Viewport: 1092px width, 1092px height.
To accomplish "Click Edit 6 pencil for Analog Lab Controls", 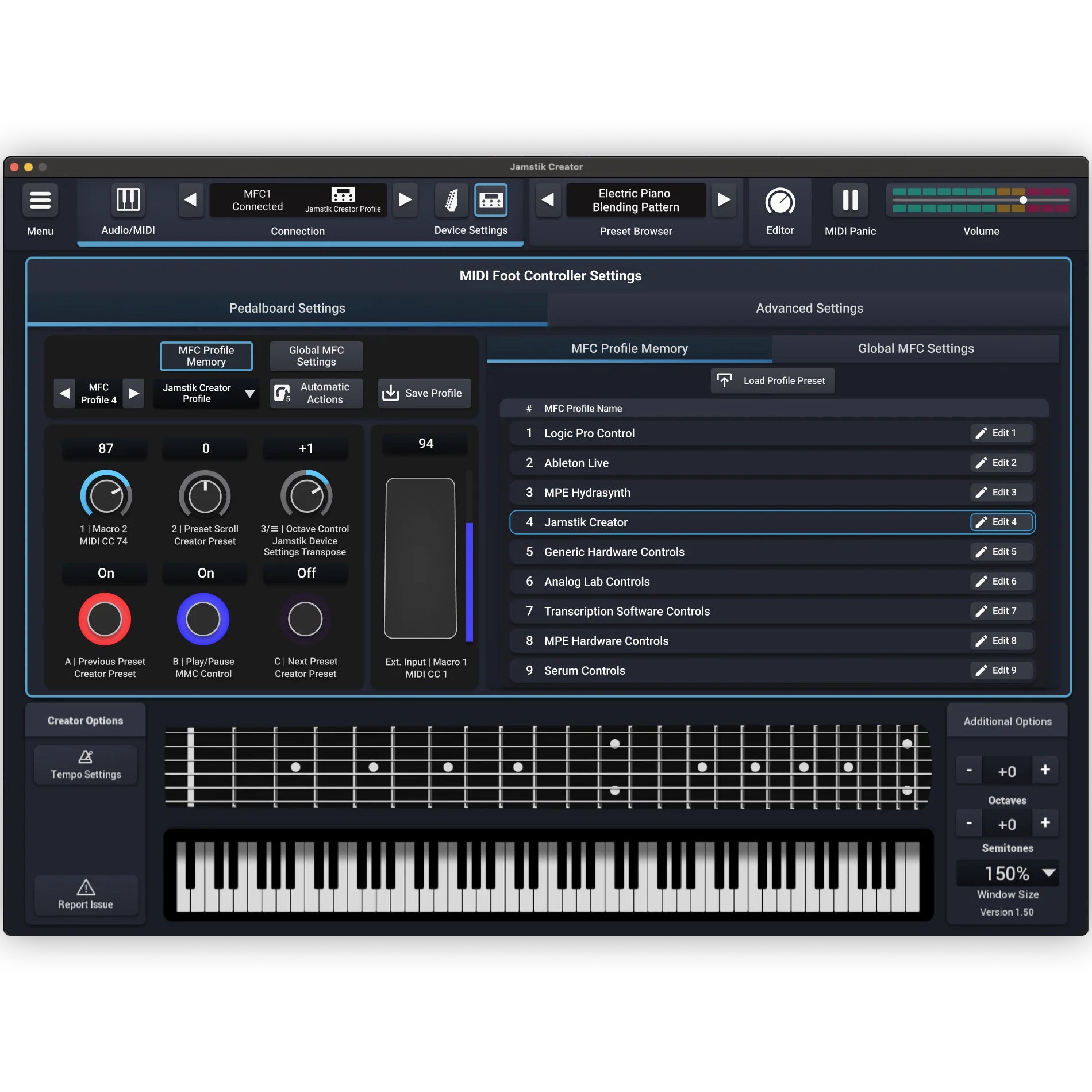I will coord(1002,582).
